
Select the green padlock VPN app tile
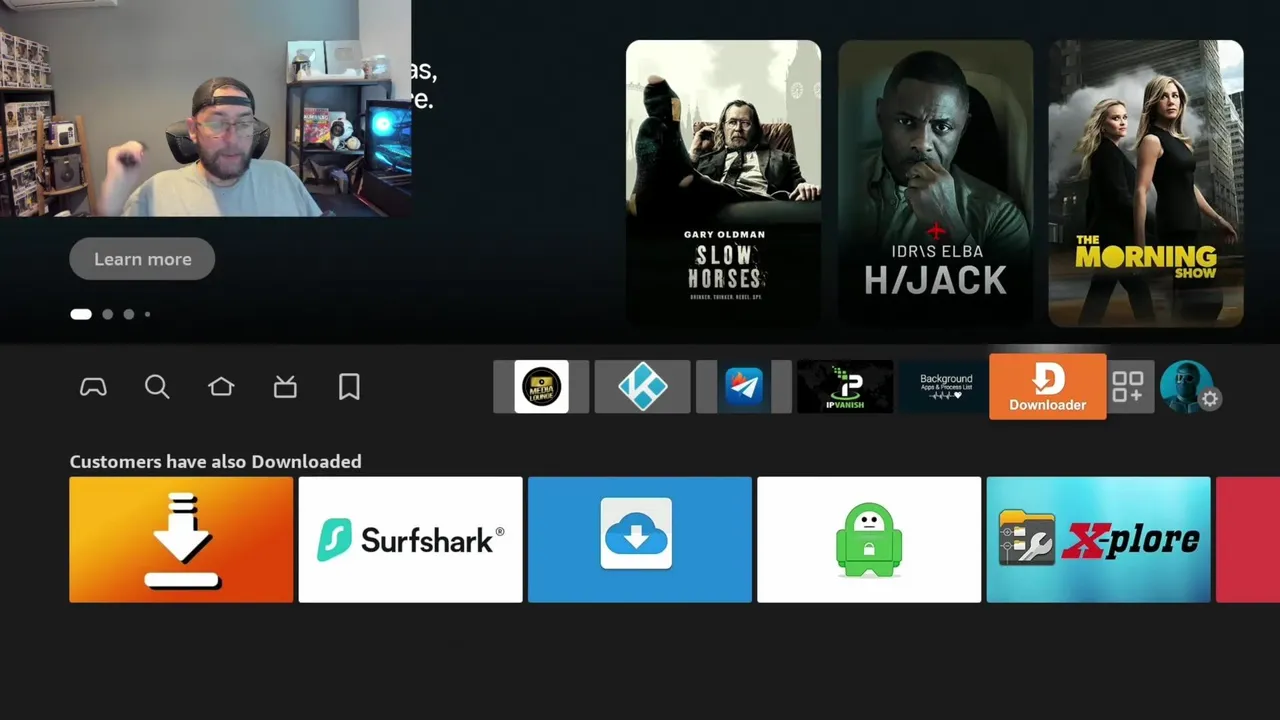click(x=869, y=540)
